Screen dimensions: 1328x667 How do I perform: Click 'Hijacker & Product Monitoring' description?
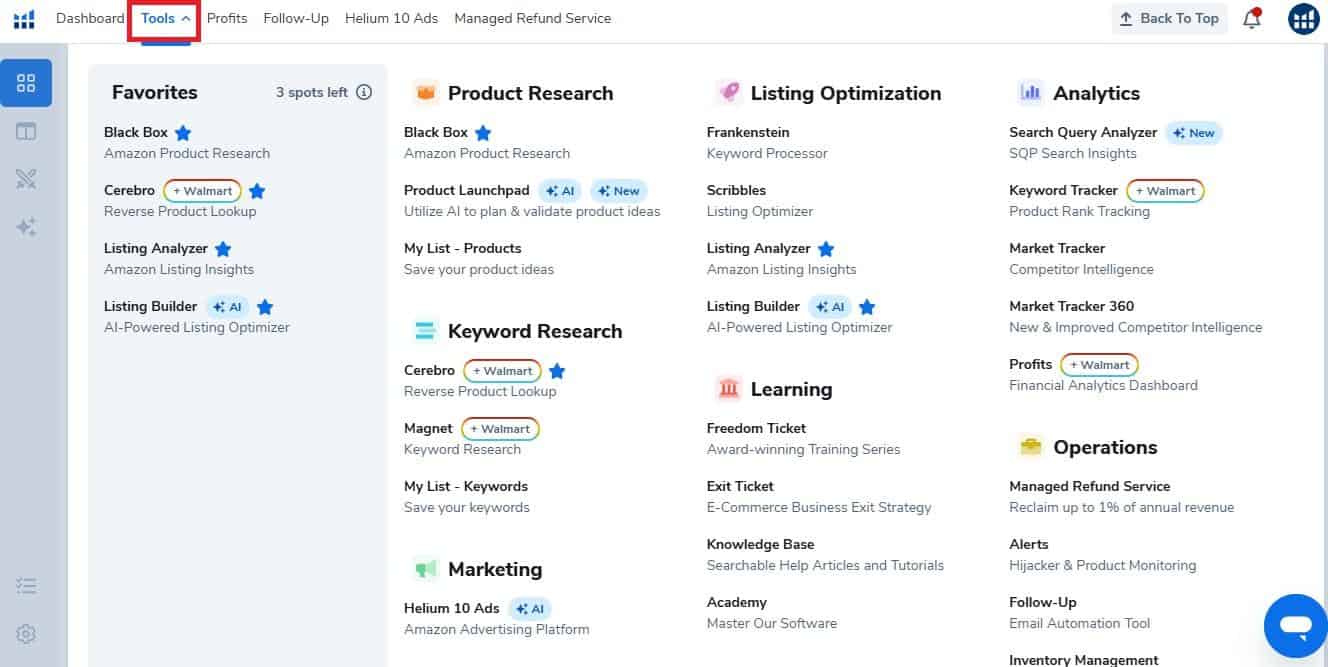coord(1103,565)
